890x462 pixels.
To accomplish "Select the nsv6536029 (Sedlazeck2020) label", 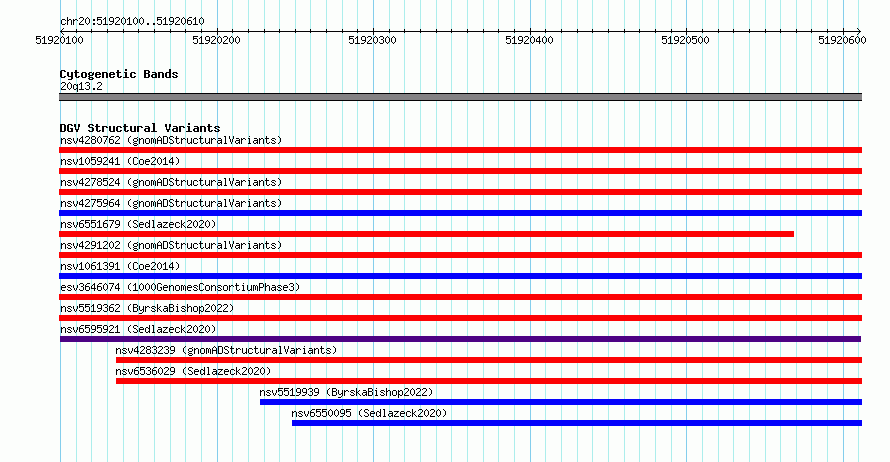I will 193,371.
